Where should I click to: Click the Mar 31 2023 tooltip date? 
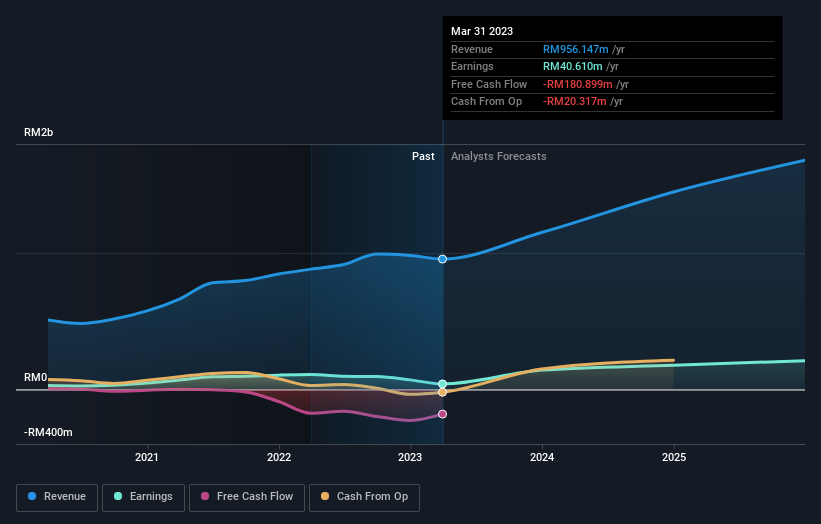[482, 31]
